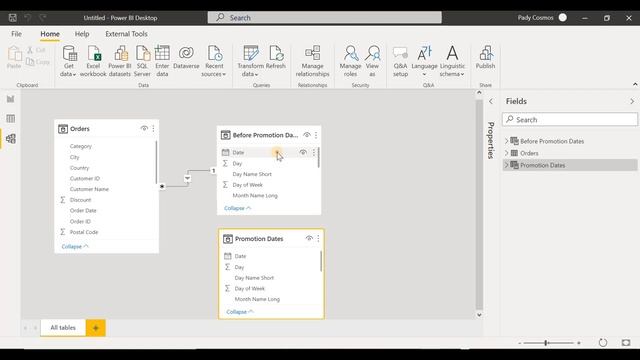Viewport: 640px width, 360px height.
Task: Toggle visibility of the Orders table
Action: pos(144,129)
